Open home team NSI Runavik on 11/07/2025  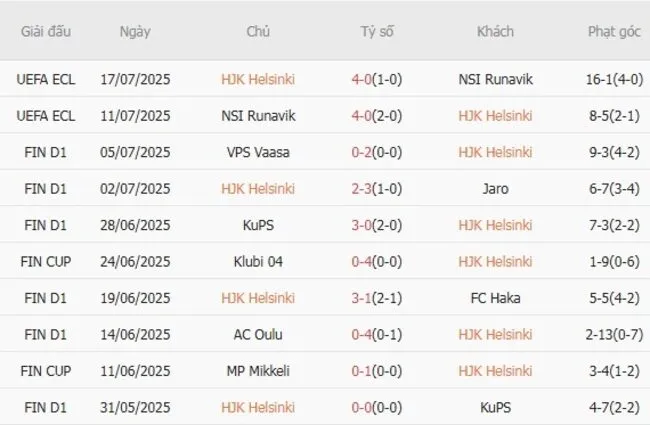click(x=258, y=116)
